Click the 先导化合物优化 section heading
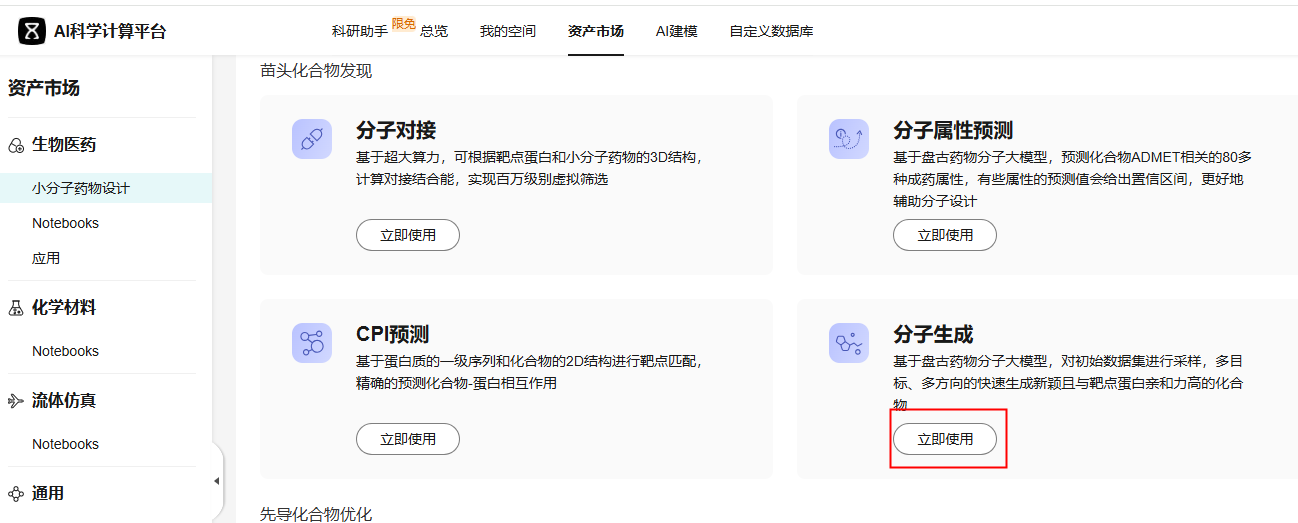 coord(316,514)
